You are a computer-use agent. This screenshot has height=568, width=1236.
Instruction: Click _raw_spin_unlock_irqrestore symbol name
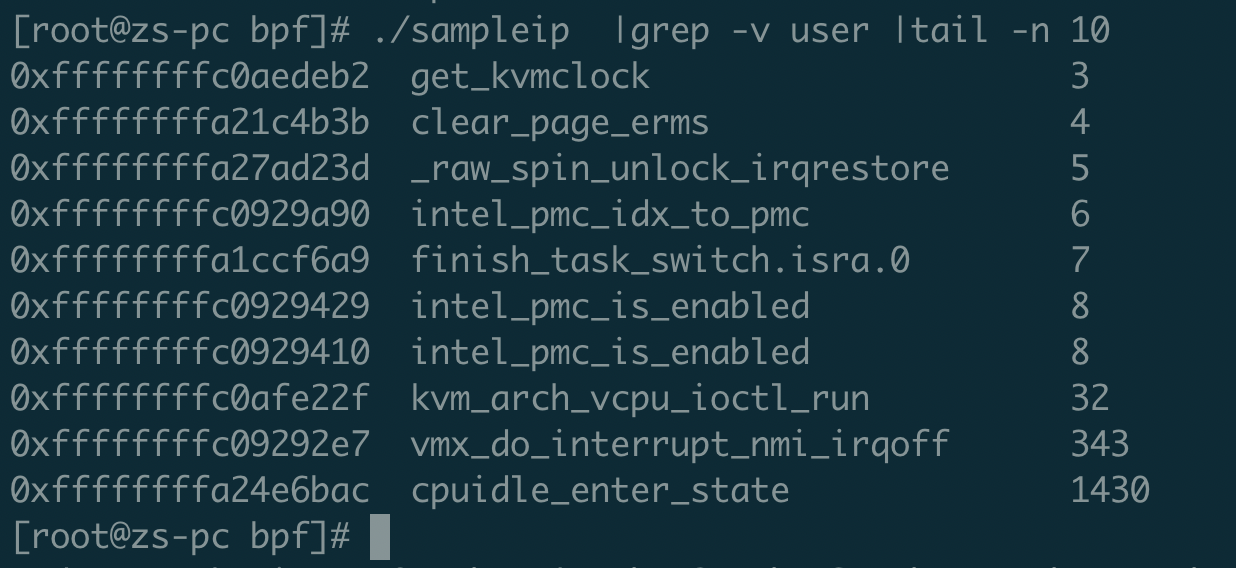[679, 169]
